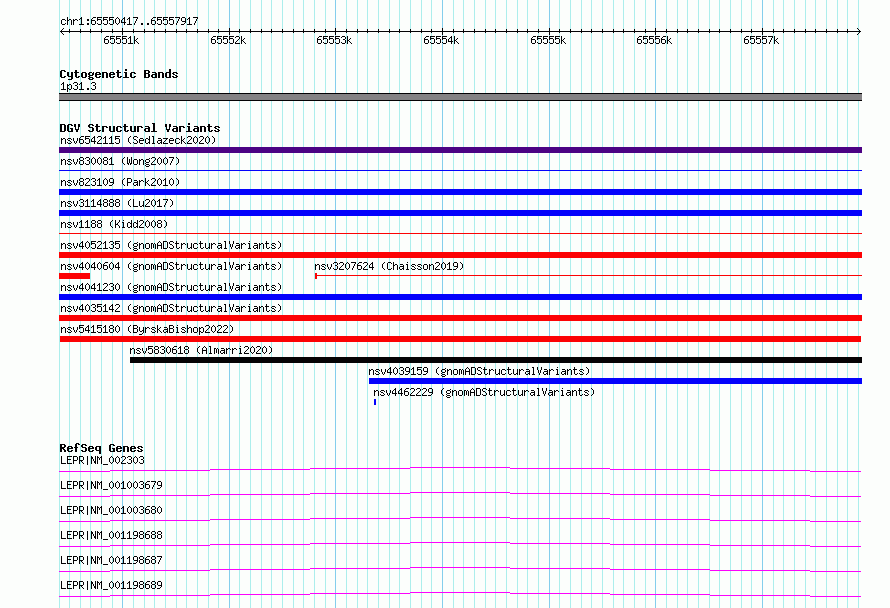Click the DGV Structural Variants track heading
Viewport: 890px width, 608px height.
point(140,128)
